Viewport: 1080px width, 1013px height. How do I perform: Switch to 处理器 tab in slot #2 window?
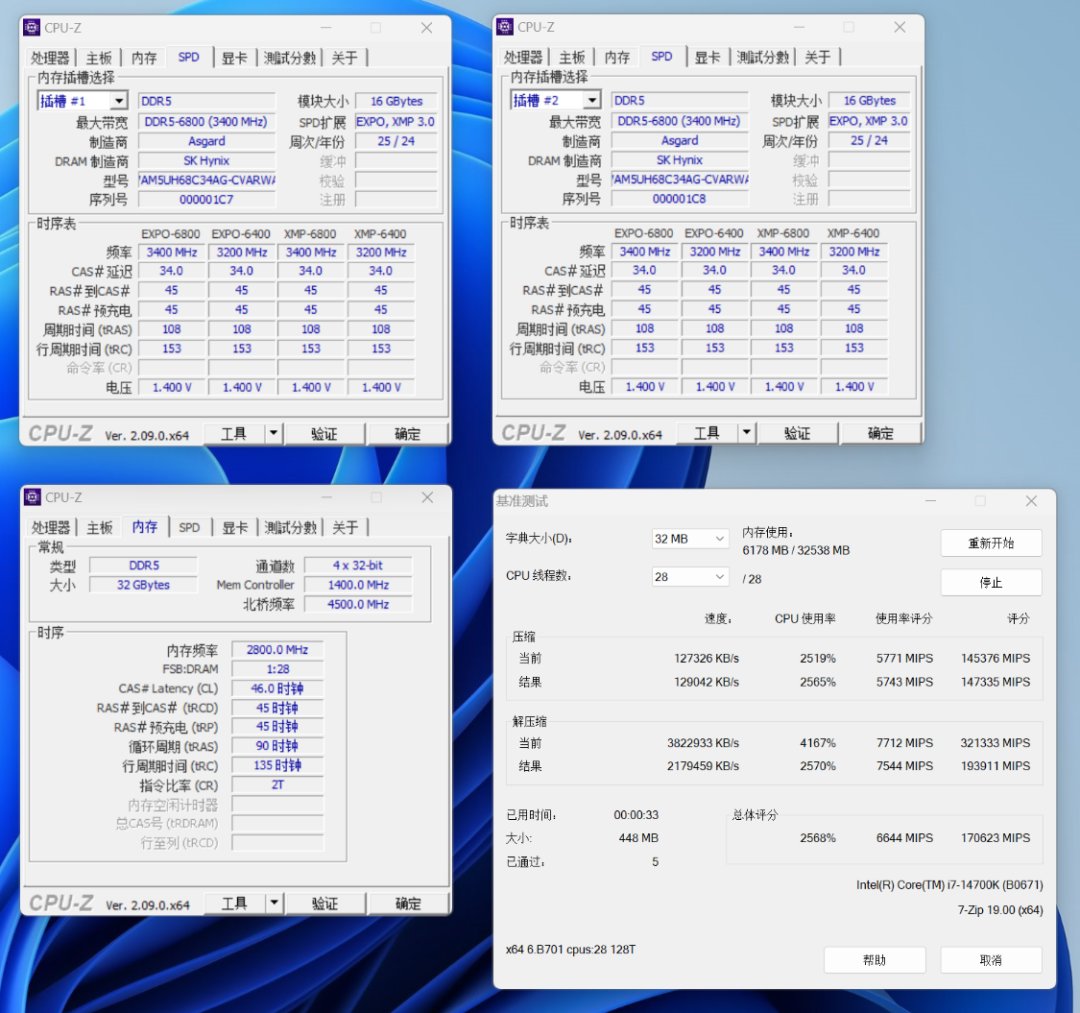point(523,57)
